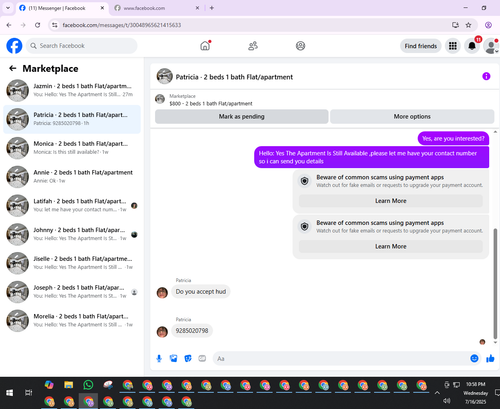Screen dimensions: 500x409
Task: Open install app icon in address bar
Action: [455, 25]
